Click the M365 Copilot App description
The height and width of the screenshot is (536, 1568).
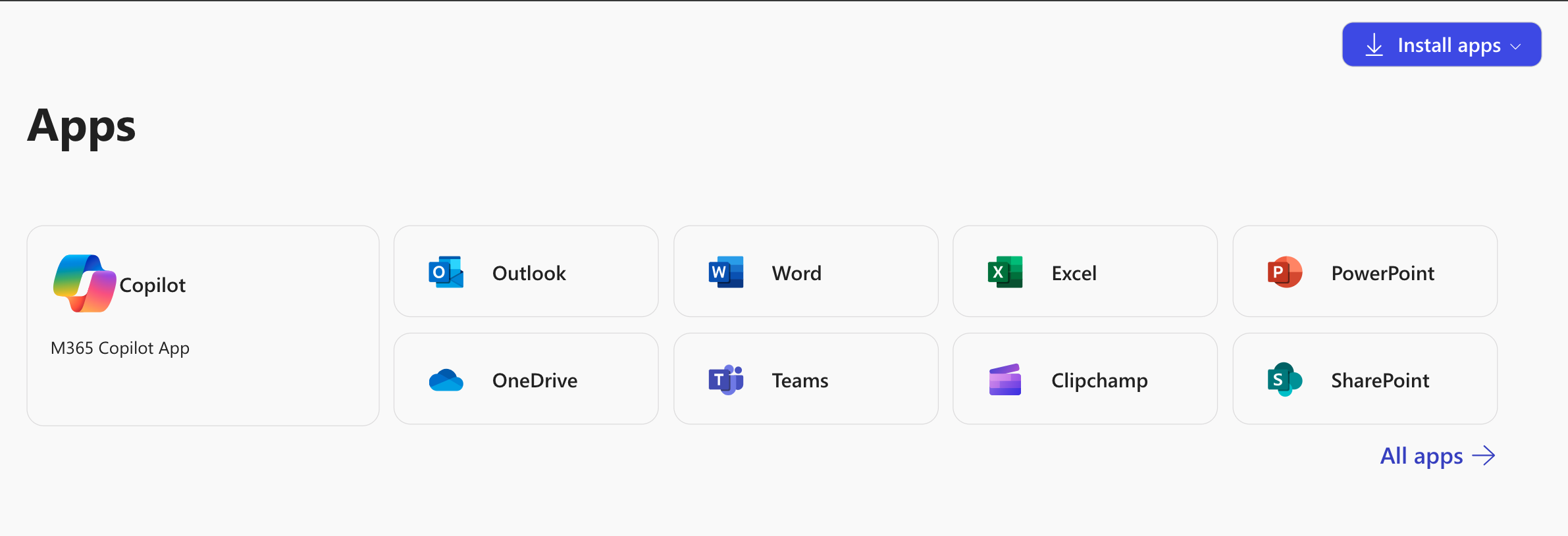point(120,348)
